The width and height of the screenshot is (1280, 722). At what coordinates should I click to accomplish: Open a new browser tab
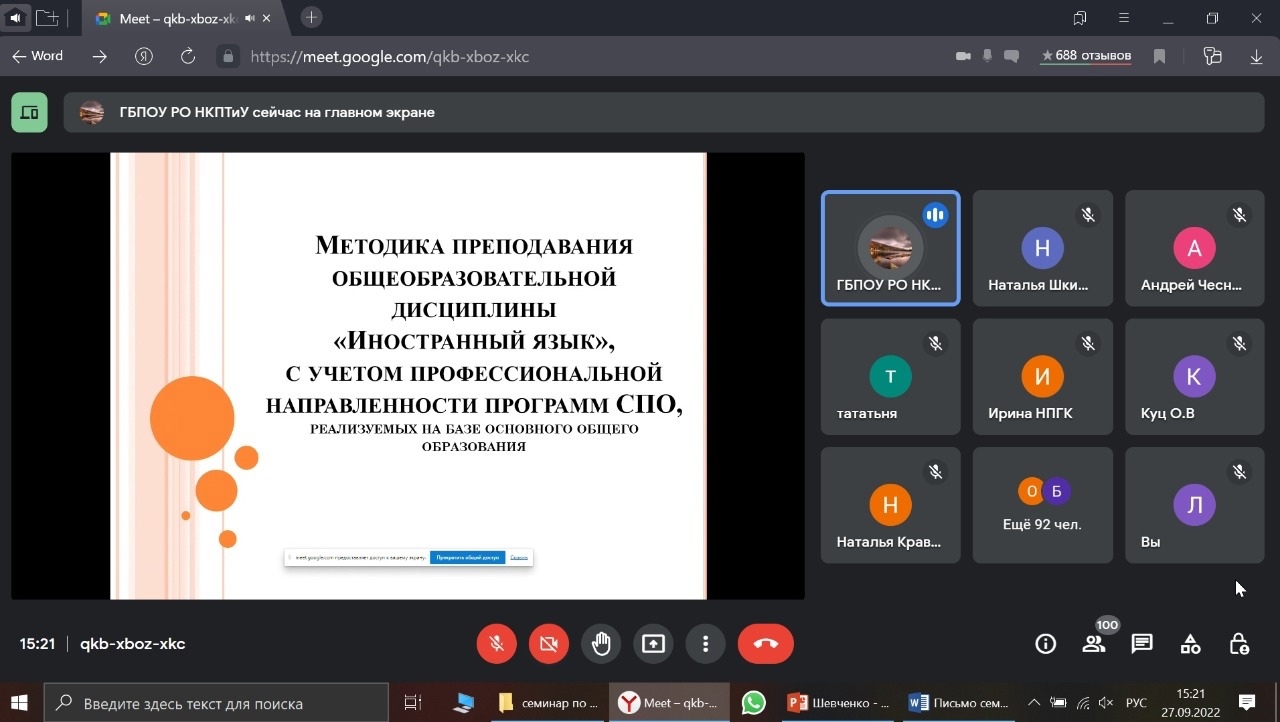pyautogui.click(x=312, y=18)
